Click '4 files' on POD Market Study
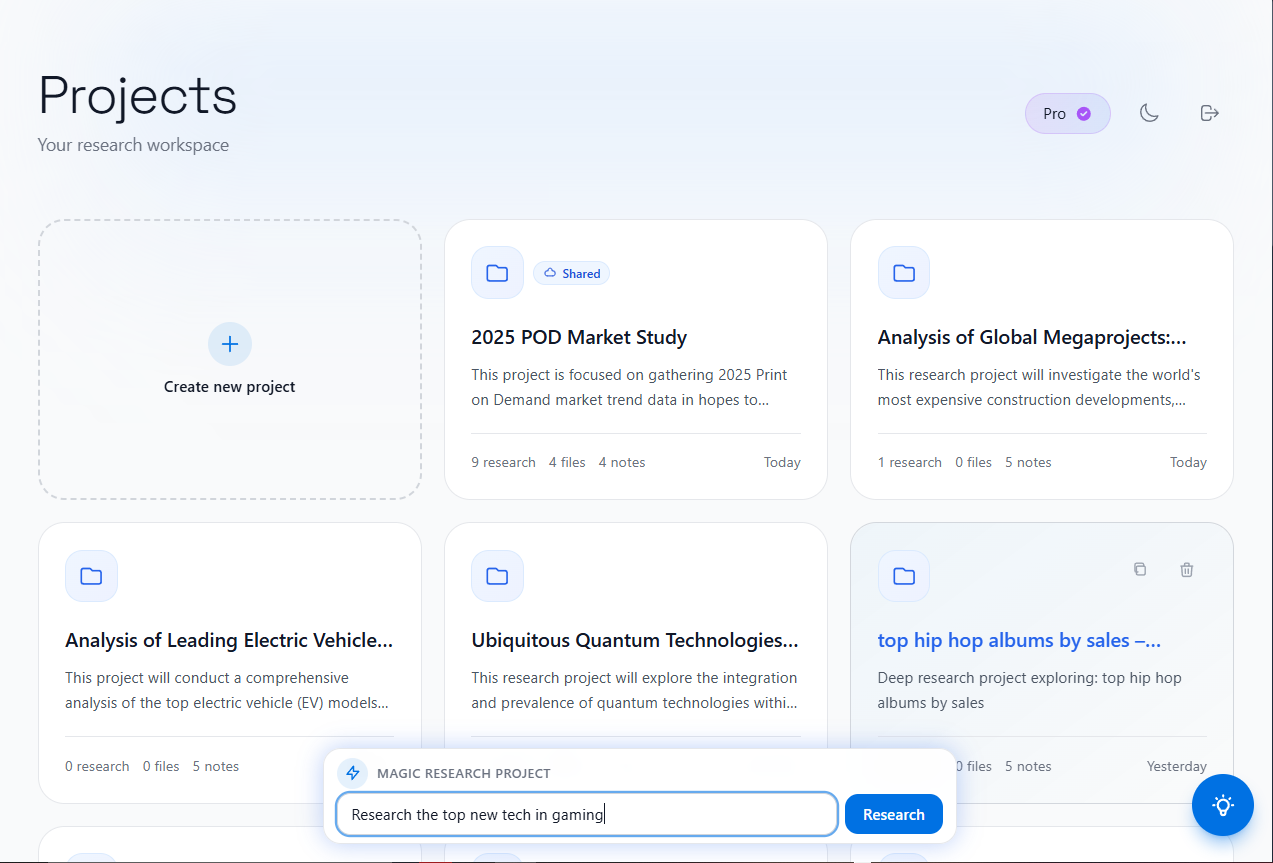The width and height of the screenshot is (1273, 863). pyautogui.click(x=567, y=462)
